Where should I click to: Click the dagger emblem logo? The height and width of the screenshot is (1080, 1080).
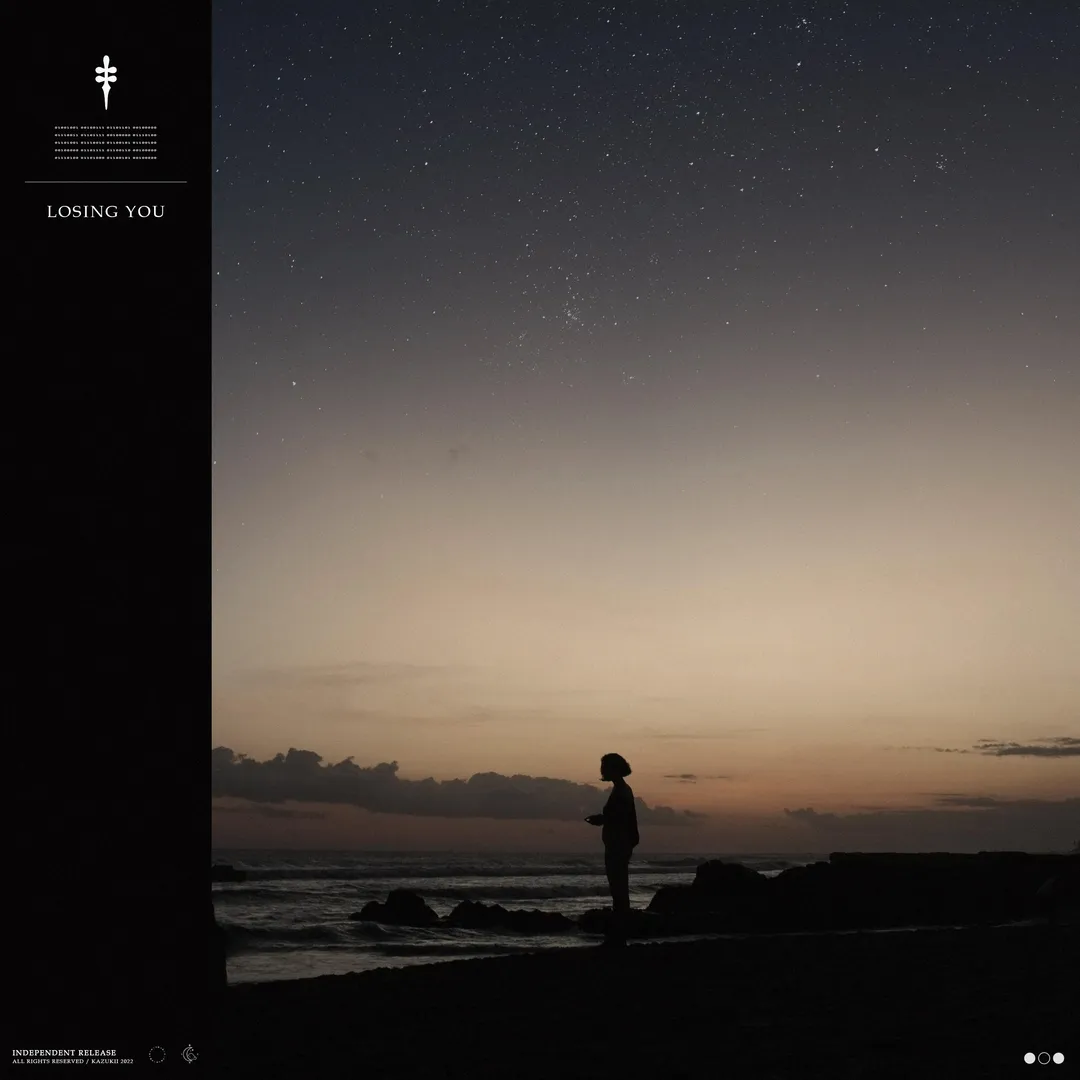[106, 82]
